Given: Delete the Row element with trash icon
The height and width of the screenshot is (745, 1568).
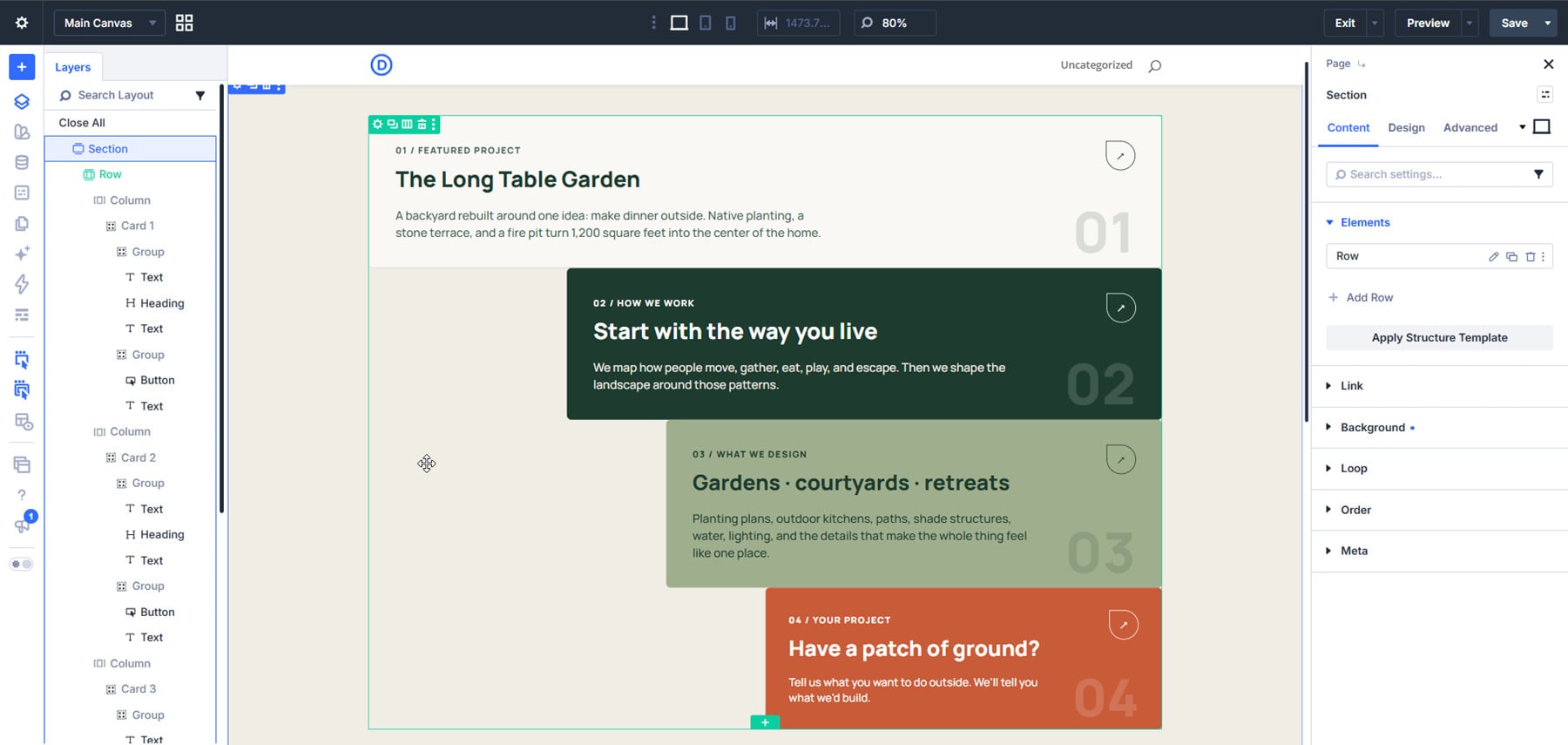Looking at the screenshot, I should tap(1530, 256).
